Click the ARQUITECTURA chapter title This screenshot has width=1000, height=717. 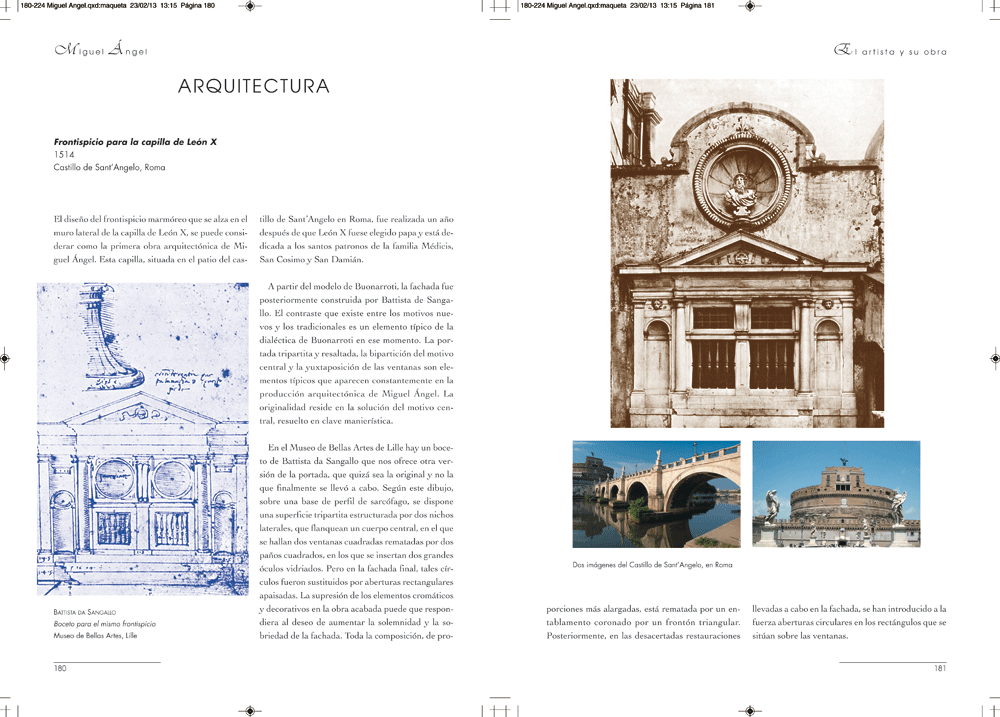[254, 86]
